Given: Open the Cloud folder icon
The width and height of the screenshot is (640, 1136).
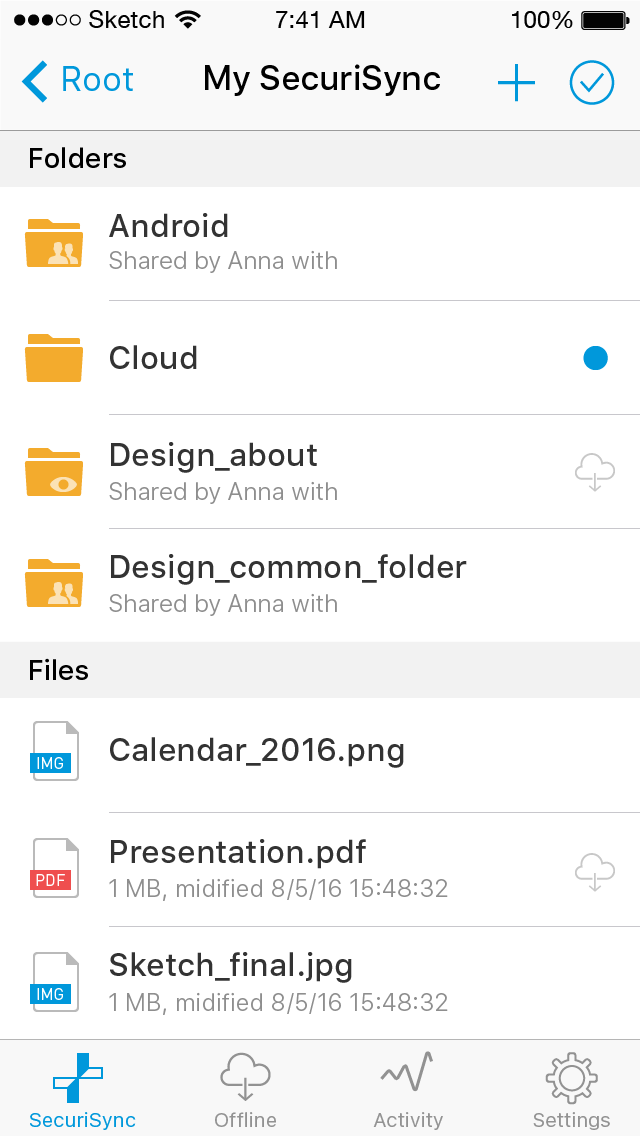Looking at the screenshot, I should click(x=54, y=357).
